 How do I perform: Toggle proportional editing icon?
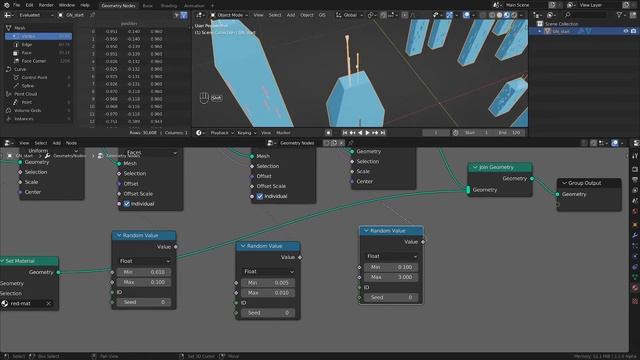coord(404,15)
